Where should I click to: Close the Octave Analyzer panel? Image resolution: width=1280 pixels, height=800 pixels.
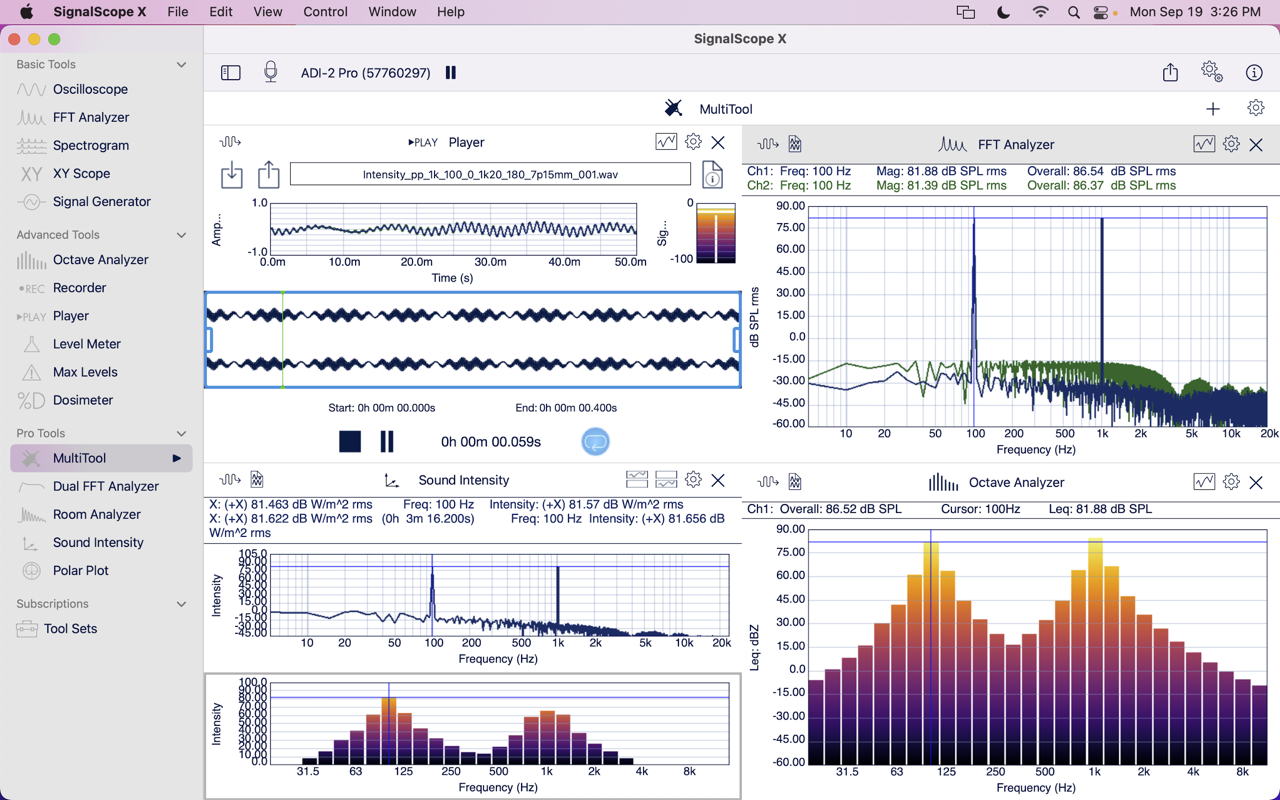pos(1256,483)
